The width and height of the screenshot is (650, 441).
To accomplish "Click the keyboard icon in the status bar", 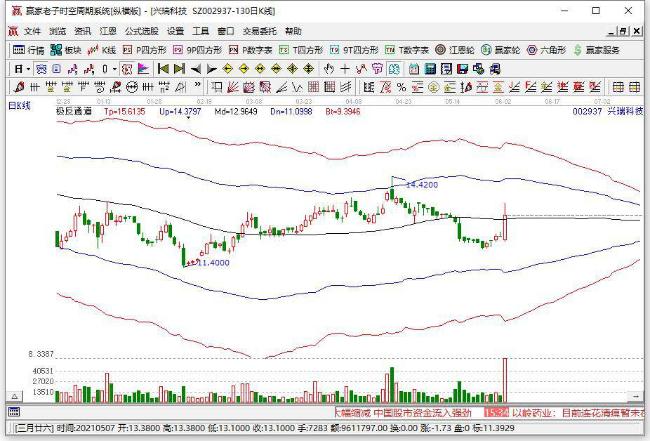I will pos(14,412).
